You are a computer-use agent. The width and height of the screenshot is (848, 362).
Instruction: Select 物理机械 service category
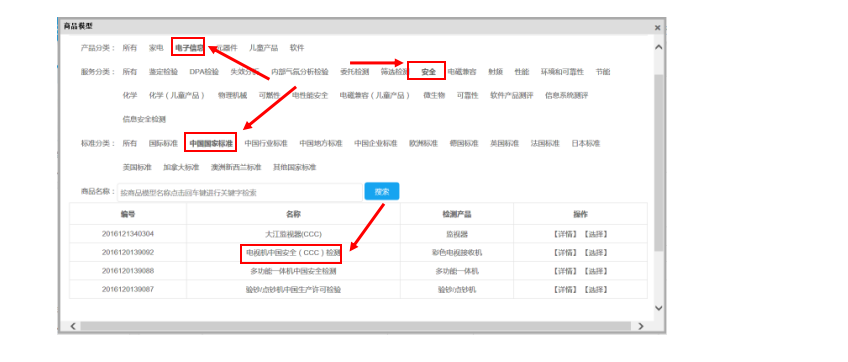point(232,95)
